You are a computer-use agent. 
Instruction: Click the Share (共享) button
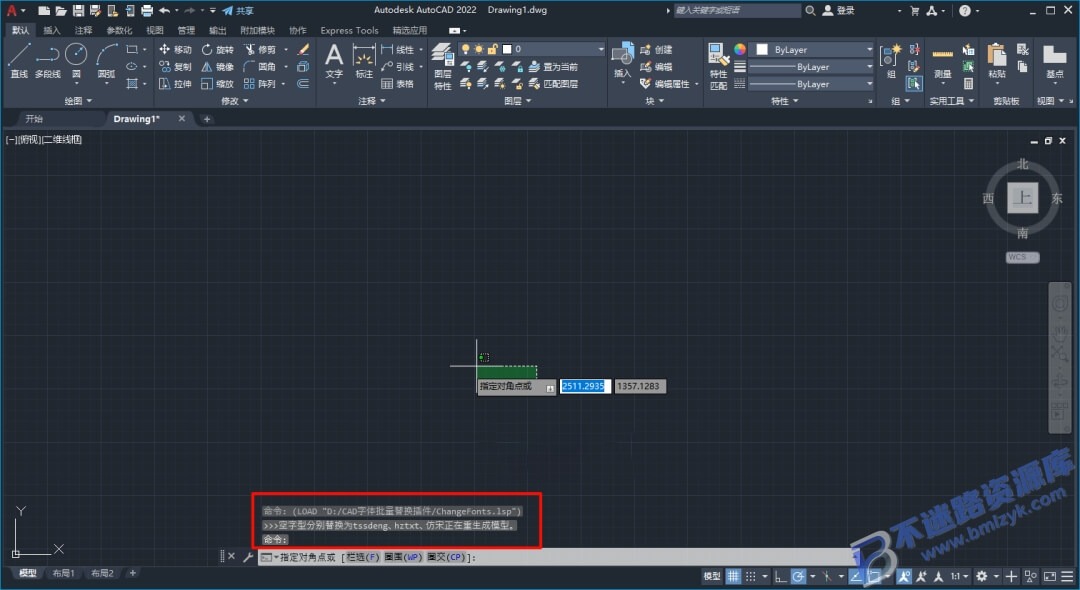[x=238, y=10]
